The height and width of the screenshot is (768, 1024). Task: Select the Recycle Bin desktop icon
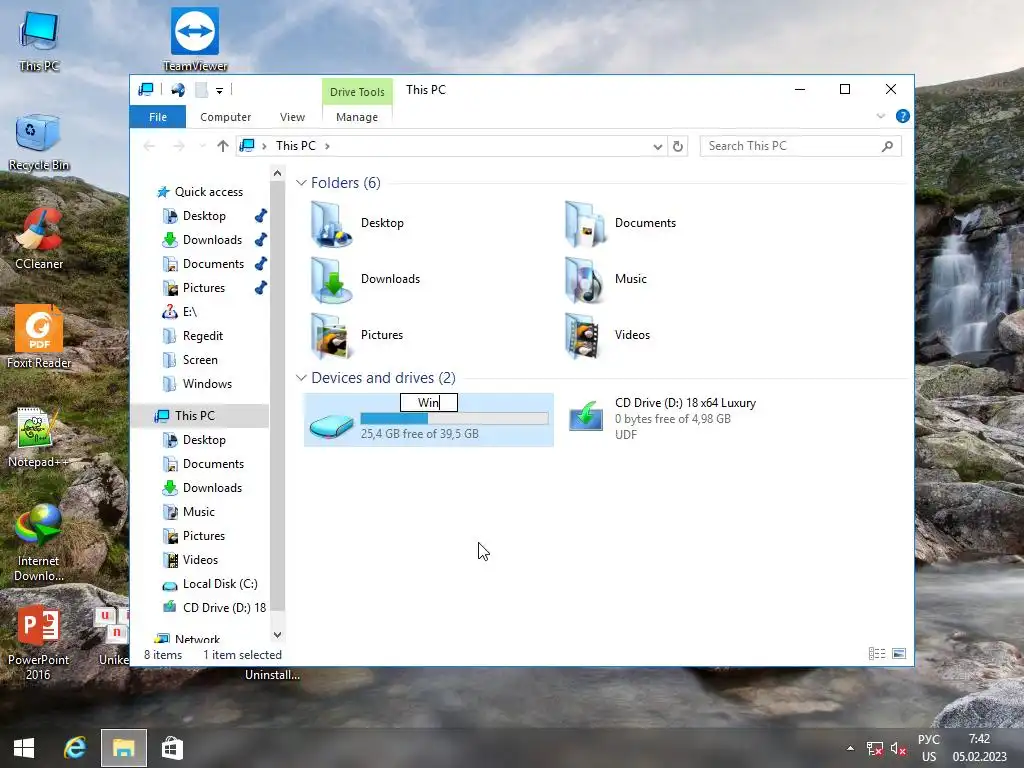39,142
